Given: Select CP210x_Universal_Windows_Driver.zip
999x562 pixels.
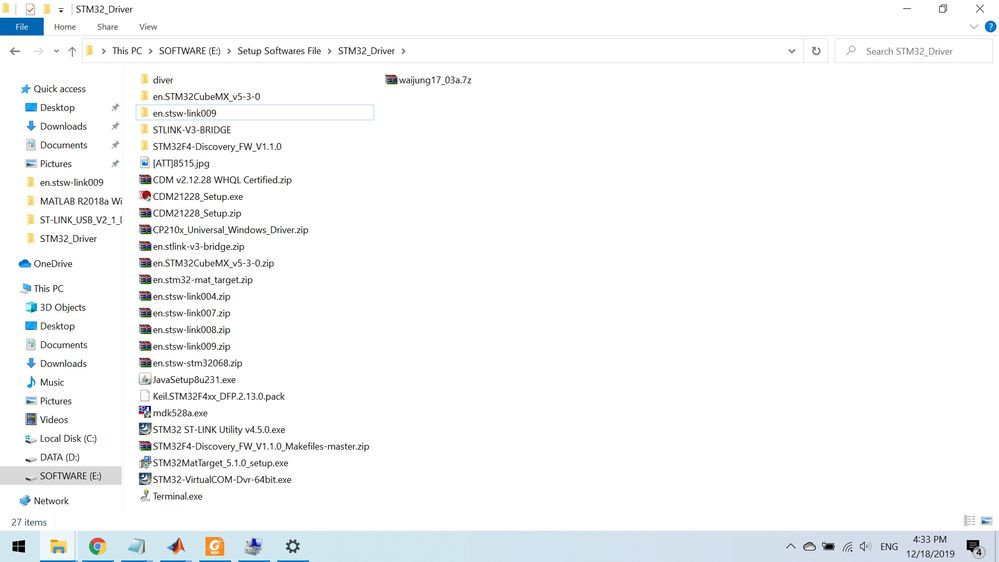Looking at the screenshot, I should click(224, 229).
